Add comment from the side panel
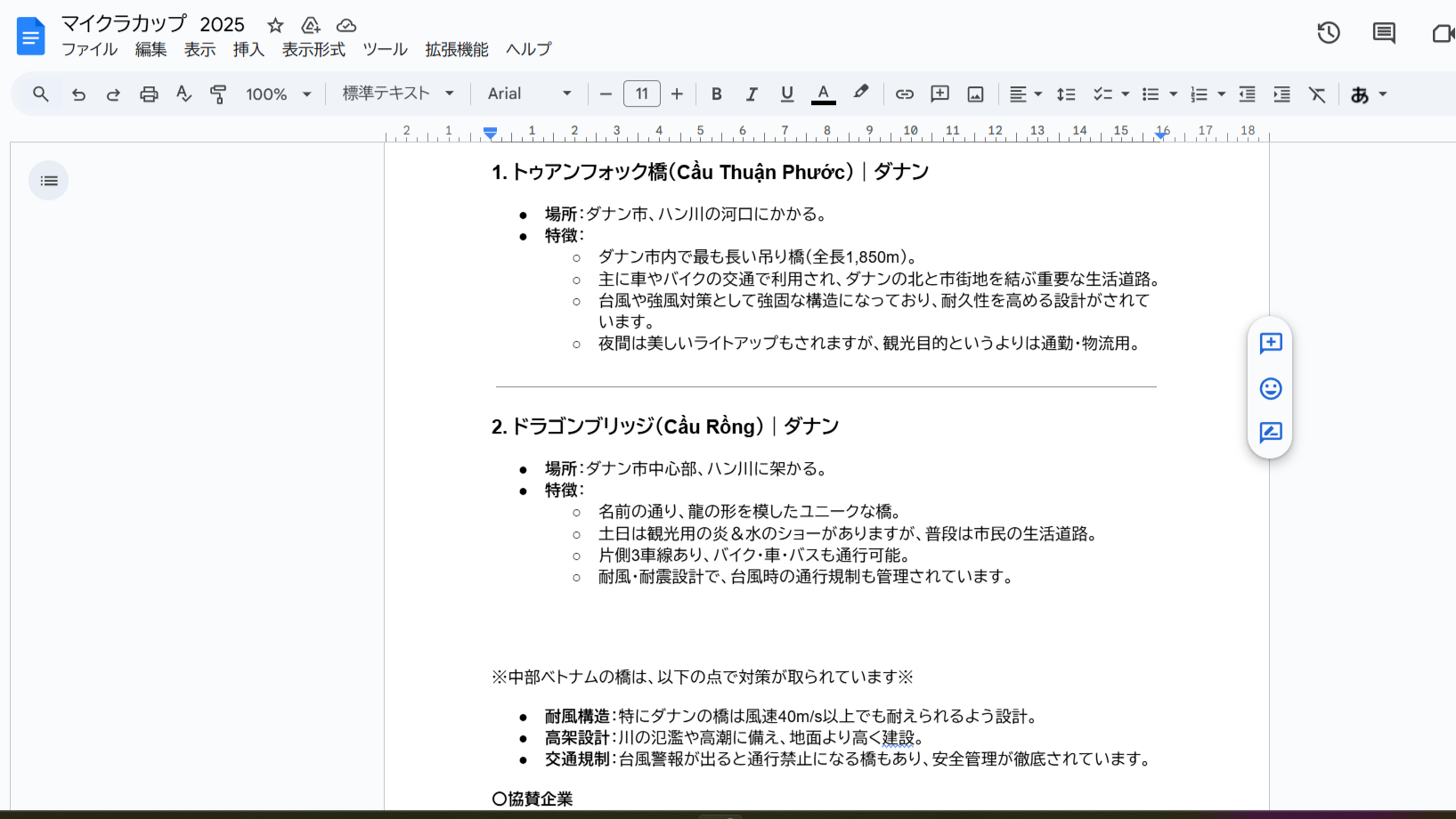 [x=1271, y=343]
